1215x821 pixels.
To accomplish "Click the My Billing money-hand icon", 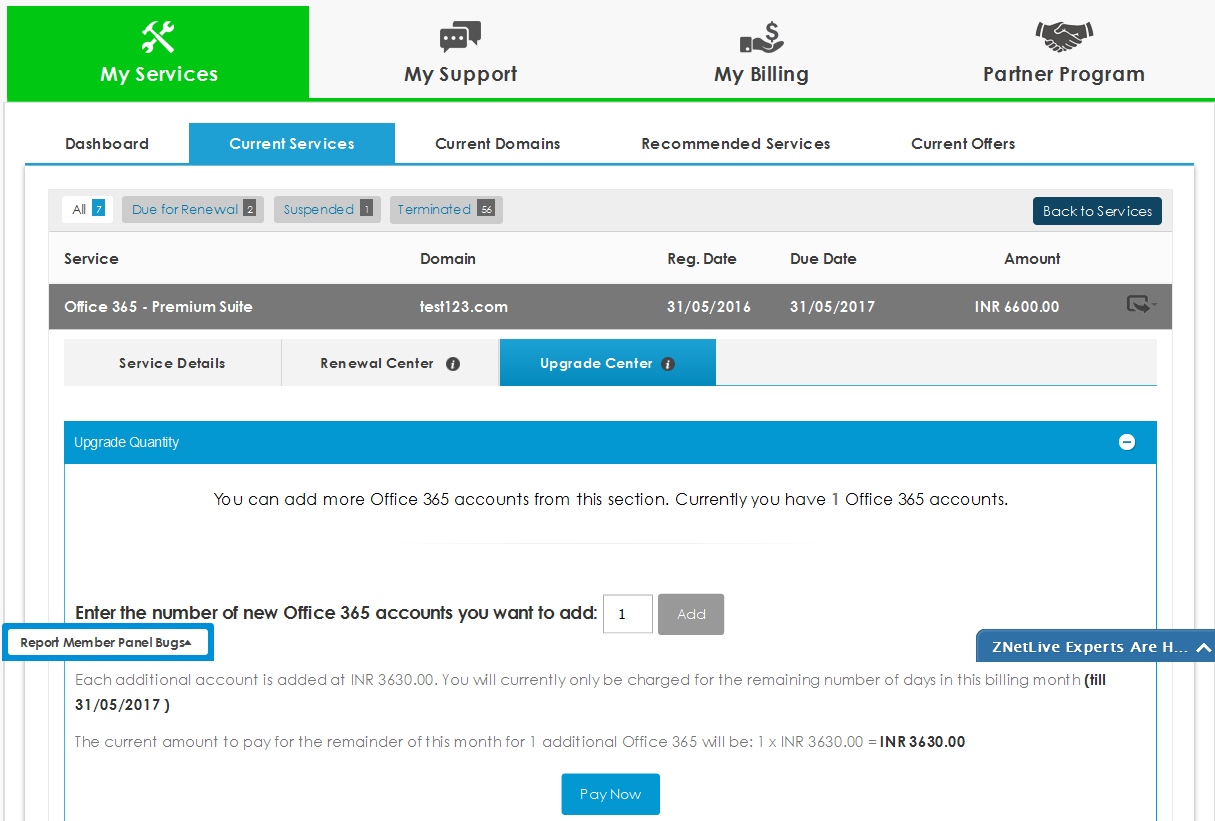I will [761, 37].
